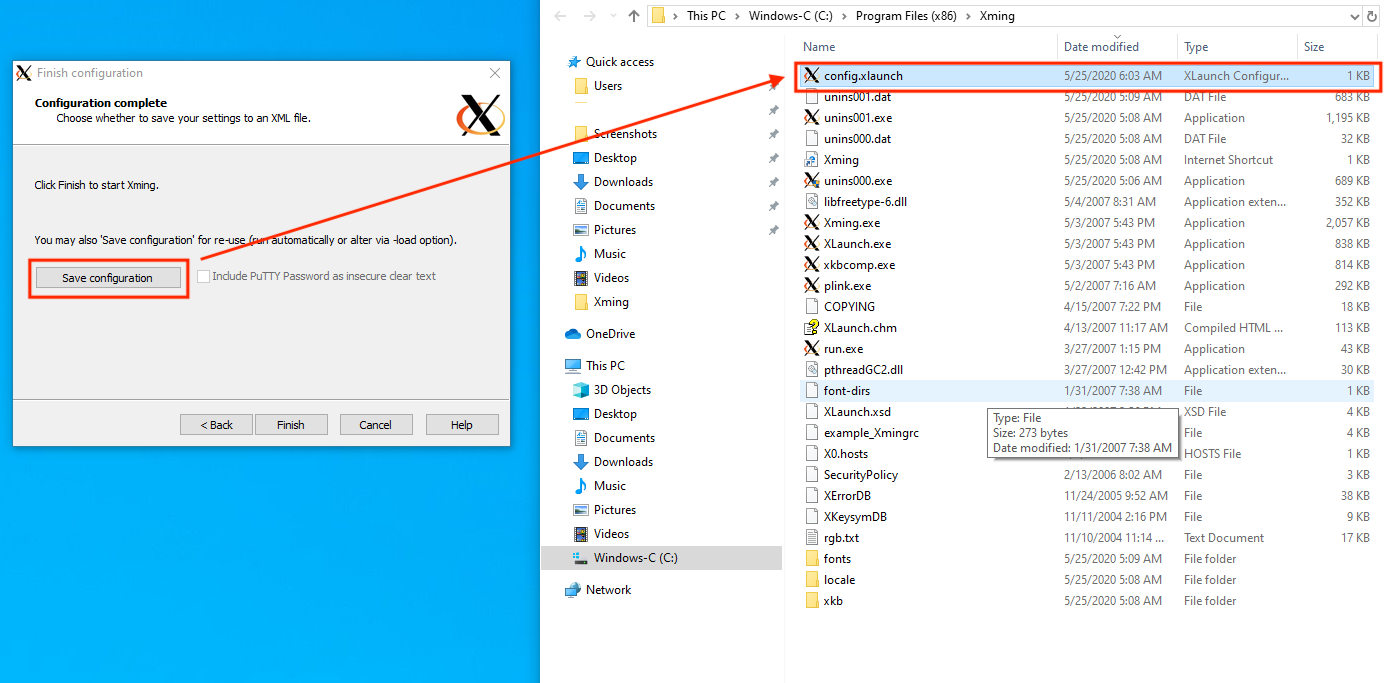1390x683 pixels.
Task: Click the Help button in dialog
Action: click(x=461, y=425)
